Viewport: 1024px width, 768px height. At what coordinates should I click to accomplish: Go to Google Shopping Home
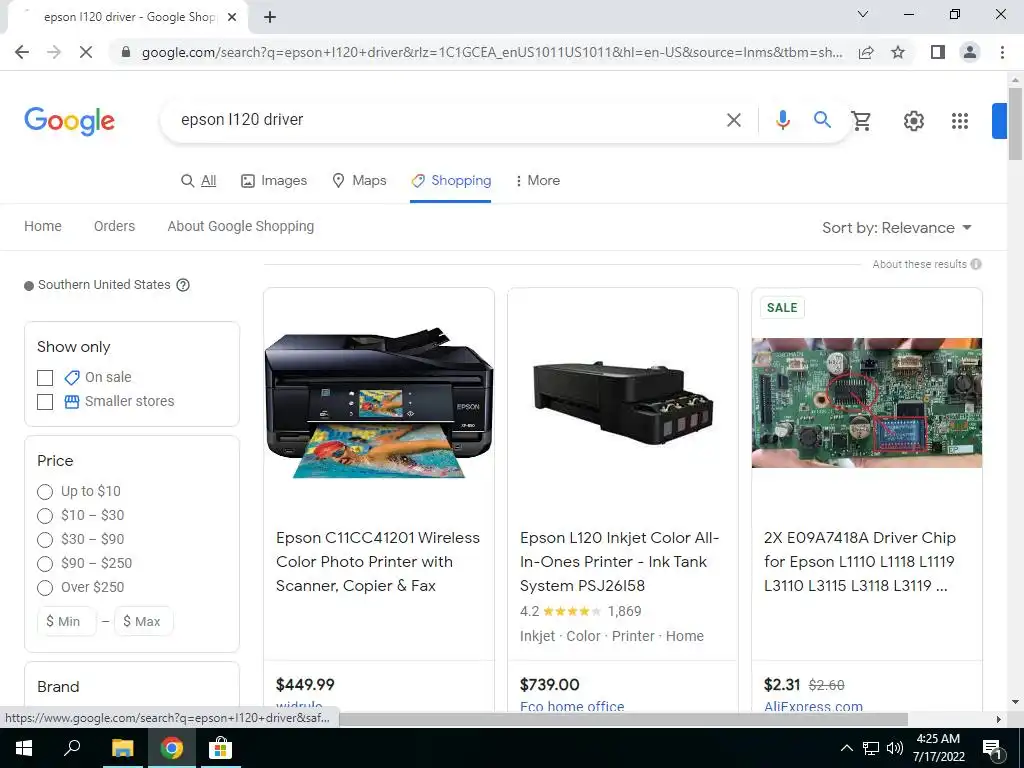pyautogui.click(x=43, y=226)
